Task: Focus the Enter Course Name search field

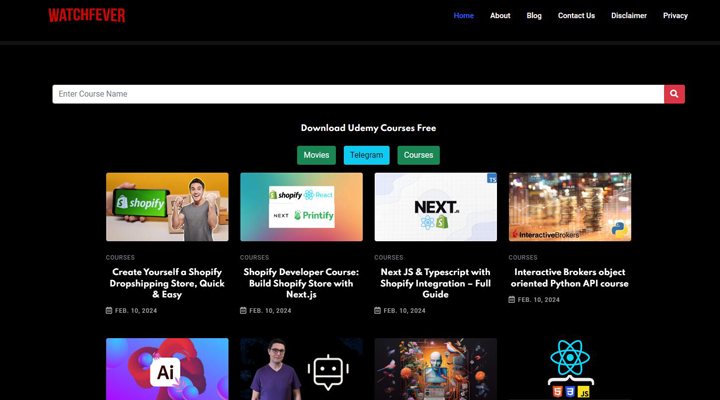Action: [x=358, y=94]
